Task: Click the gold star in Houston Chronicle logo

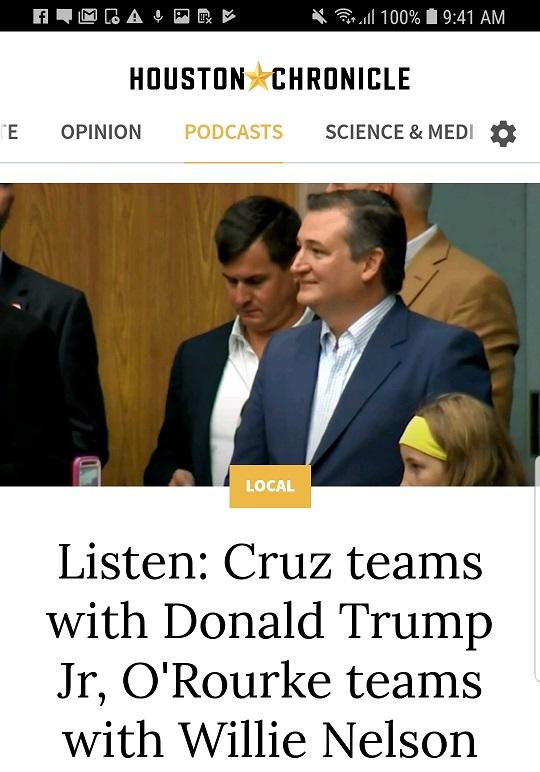Action: click(x=258, y=77)
